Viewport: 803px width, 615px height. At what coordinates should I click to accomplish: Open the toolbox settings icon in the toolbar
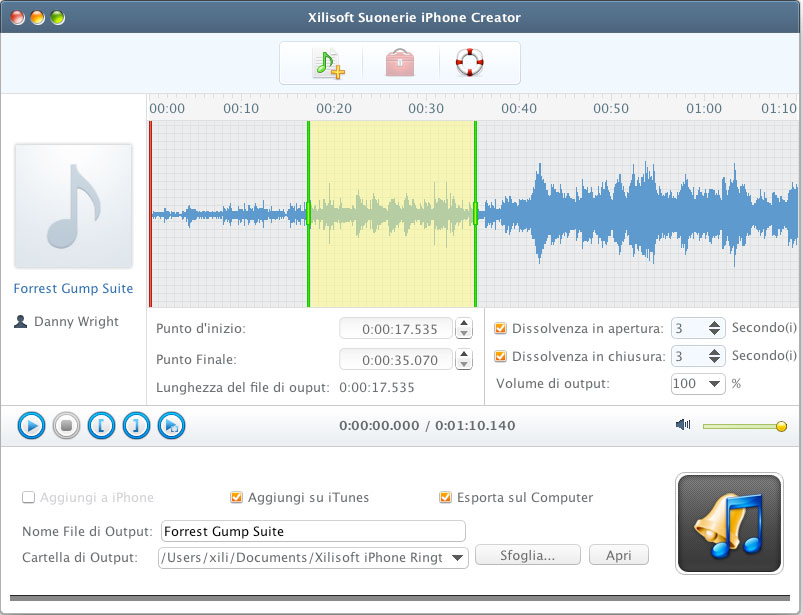coord(398,62)
